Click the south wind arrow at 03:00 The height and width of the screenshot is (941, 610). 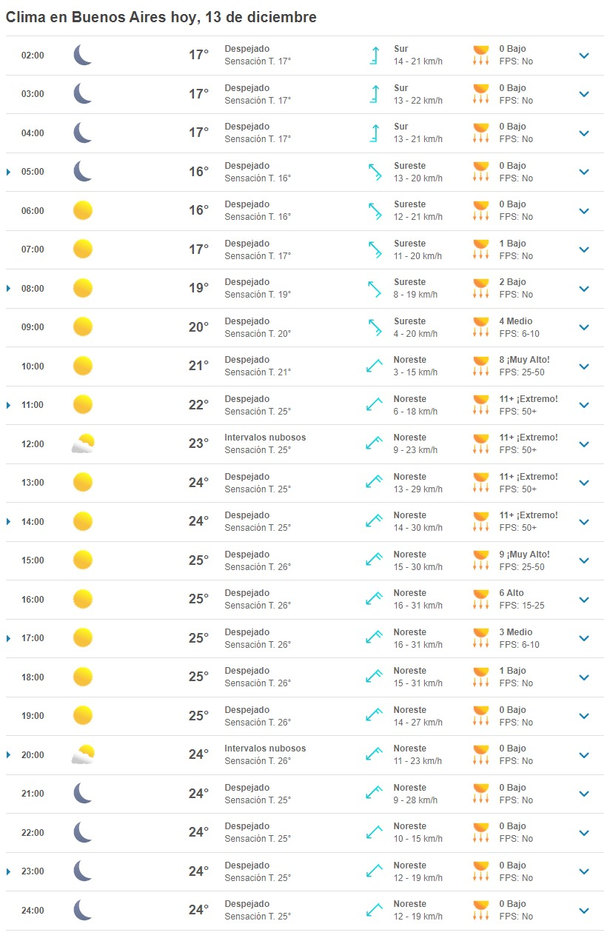click(375, 94)
